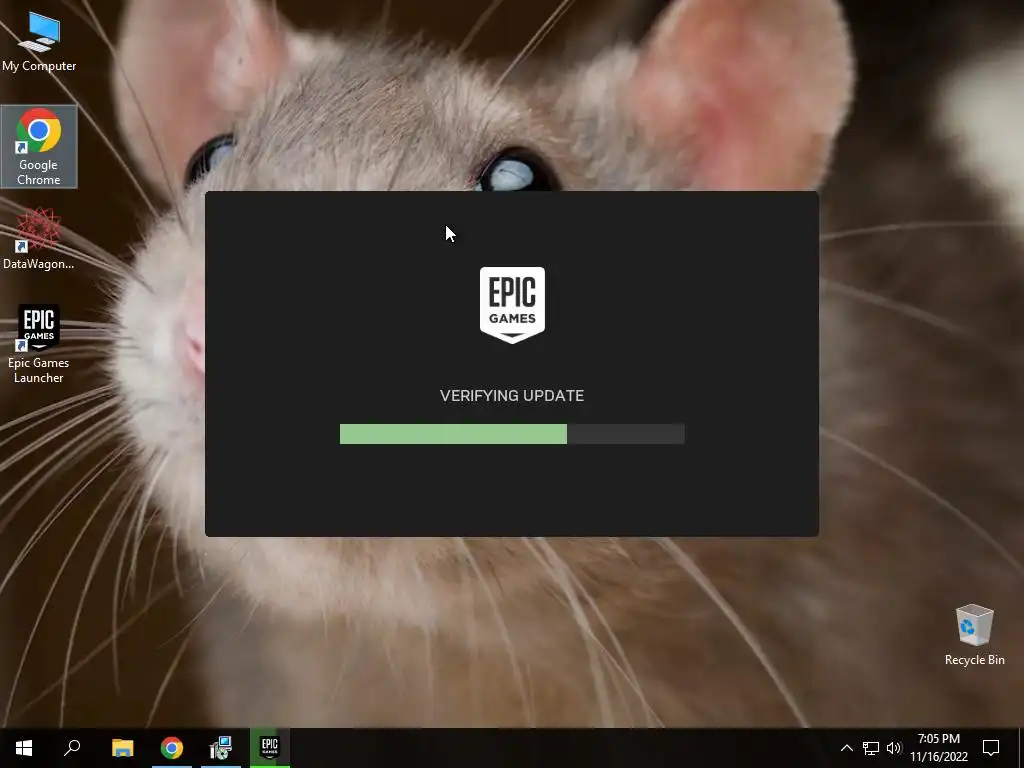This screenshot has width=1024, height=768.
Task: Select the DataWagon desktop shortcut
Action: click(x=39, y=239)
